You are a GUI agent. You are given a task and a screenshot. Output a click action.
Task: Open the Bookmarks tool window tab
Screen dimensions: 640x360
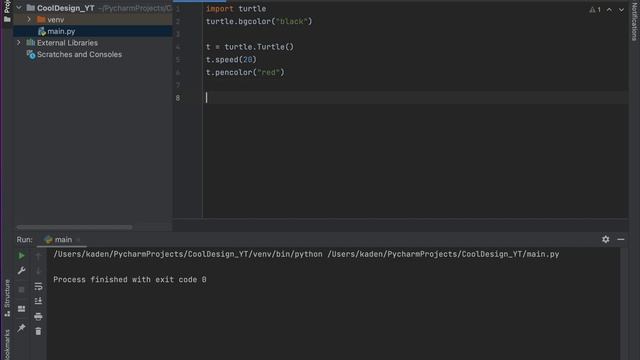[x=7, y=345]
